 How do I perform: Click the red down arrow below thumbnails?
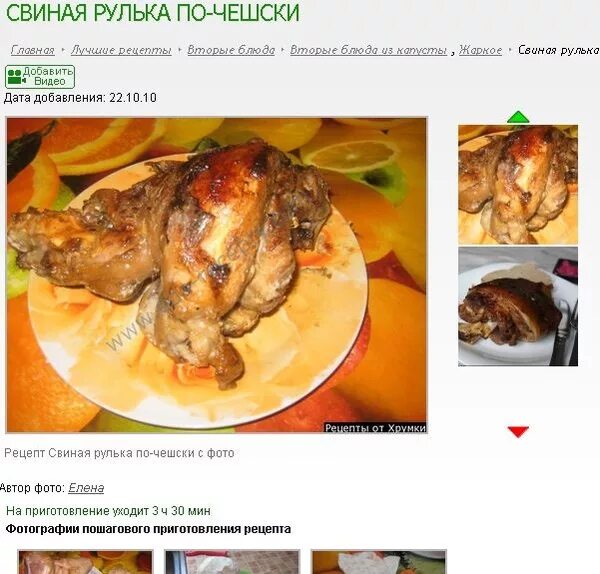518,432
